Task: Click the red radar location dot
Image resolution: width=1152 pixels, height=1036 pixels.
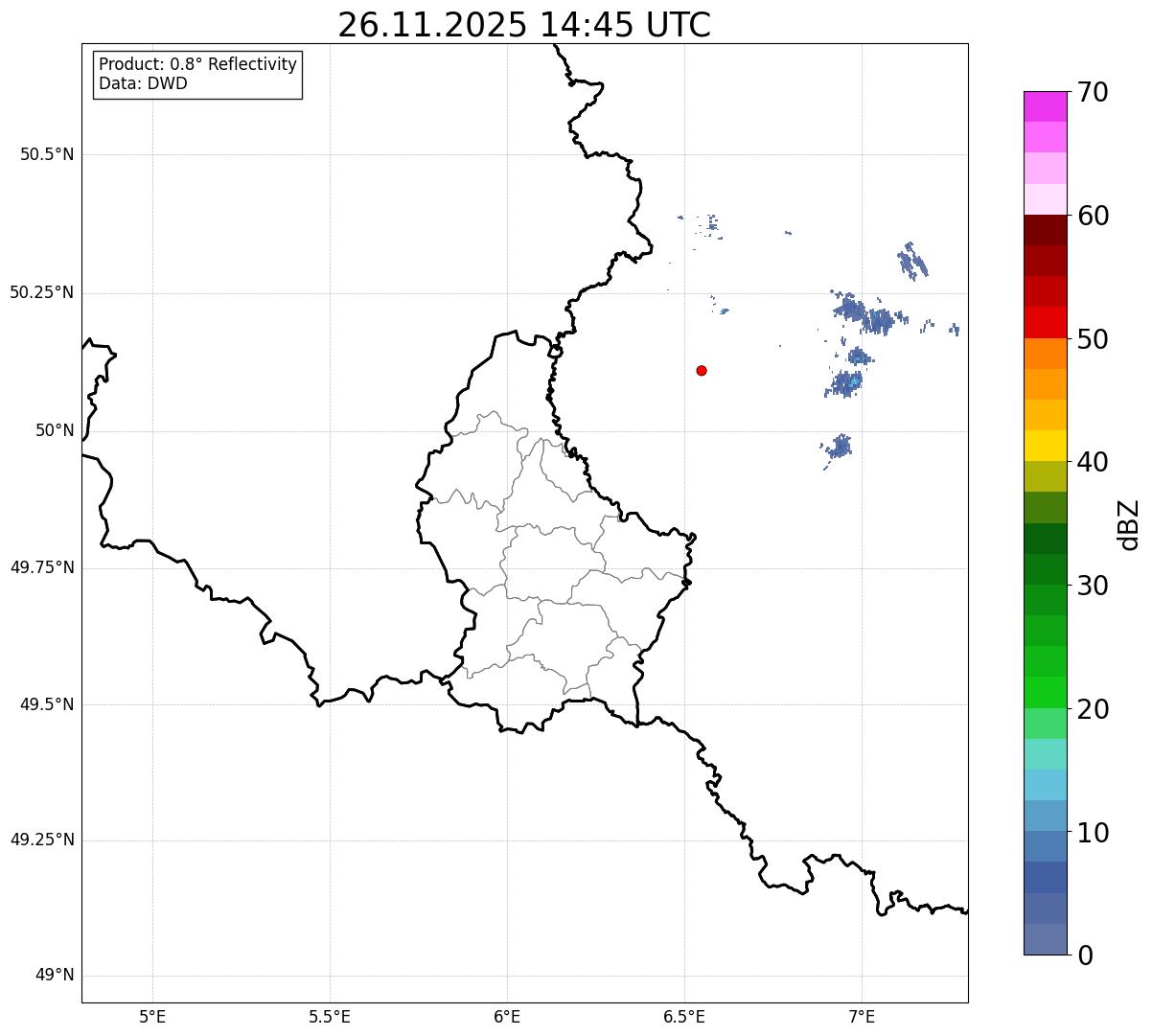Action: pos(702,370)
